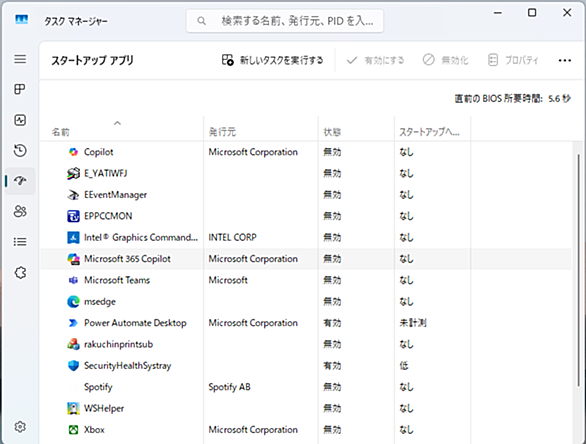Open the hamburger navigation menu

point(20,59)
